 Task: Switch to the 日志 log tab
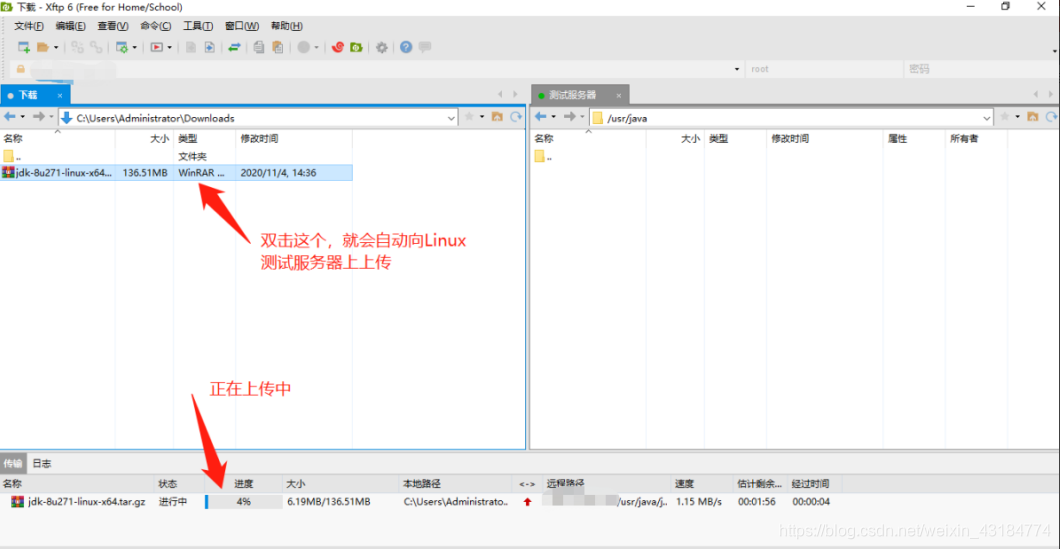click(41, 463)
